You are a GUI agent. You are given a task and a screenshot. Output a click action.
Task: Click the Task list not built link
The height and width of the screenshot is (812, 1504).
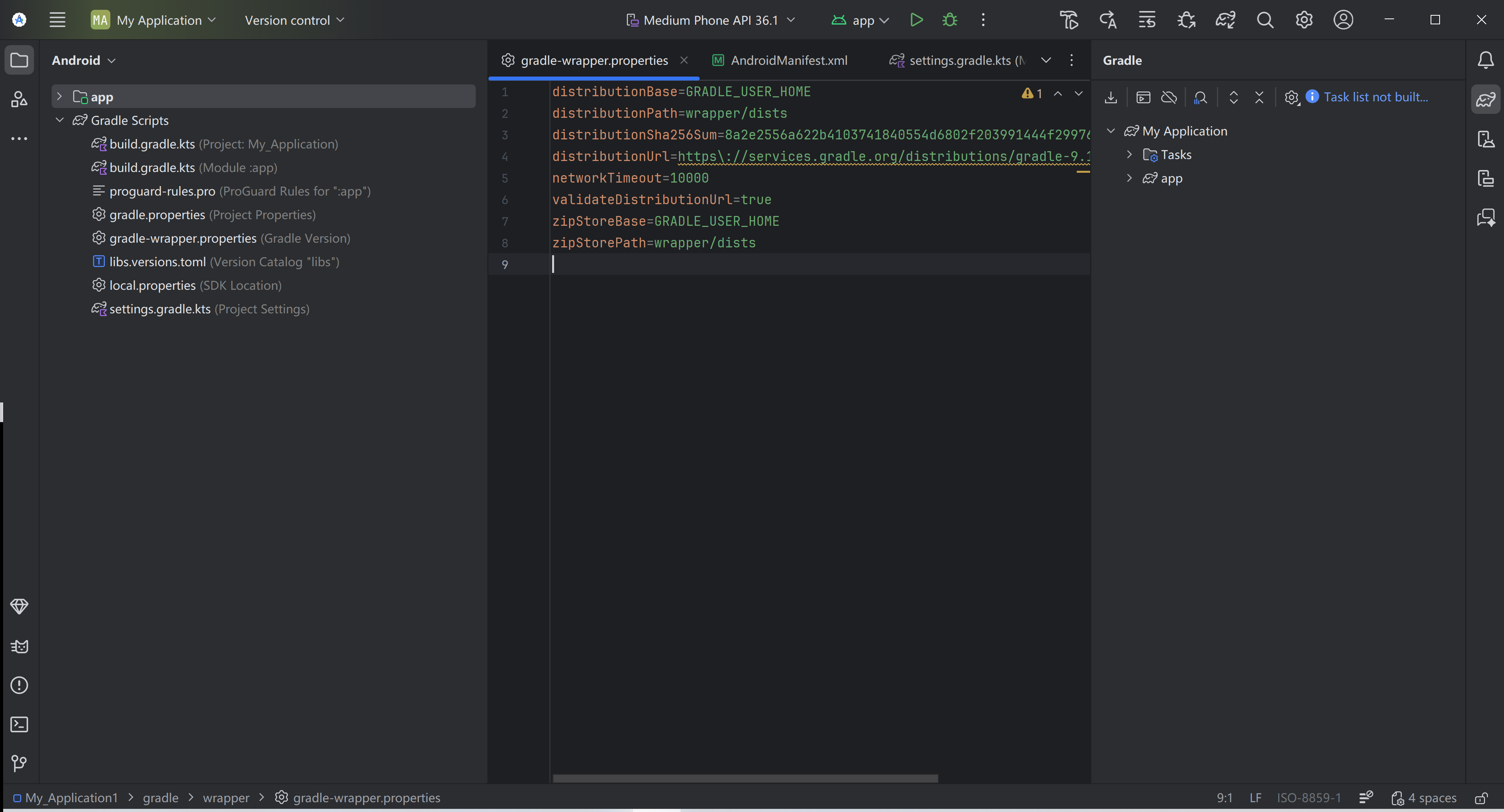pos(1375,97)
